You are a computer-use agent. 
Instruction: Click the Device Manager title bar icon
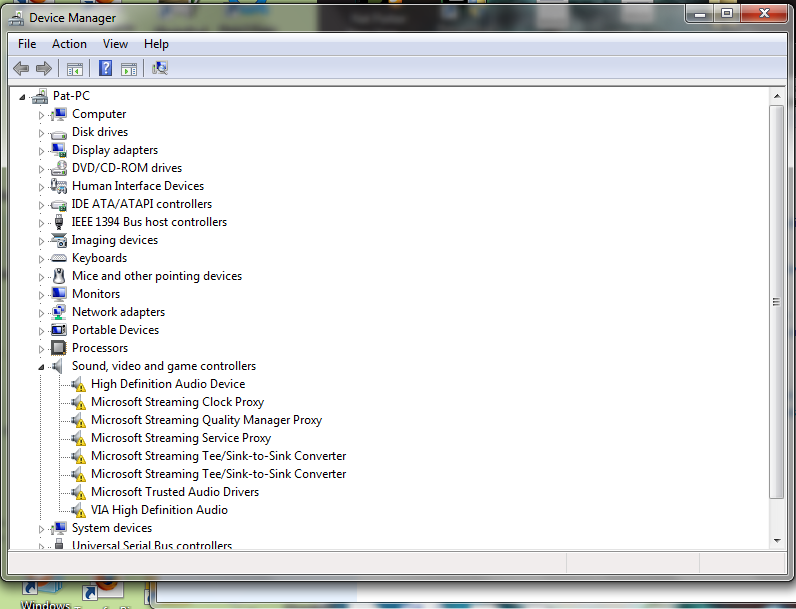[x=17, y=18]
